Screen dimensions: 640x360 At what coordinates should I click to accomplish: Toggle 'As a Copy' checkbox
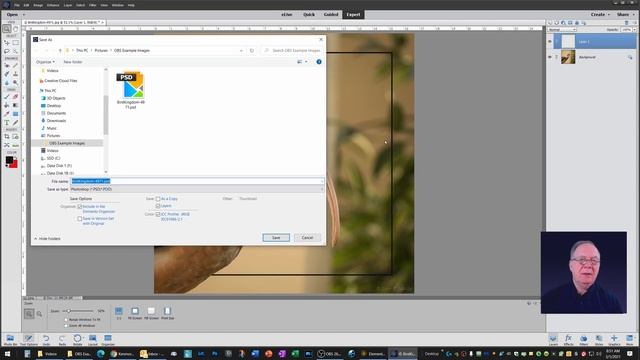click(x=158, y=199)
